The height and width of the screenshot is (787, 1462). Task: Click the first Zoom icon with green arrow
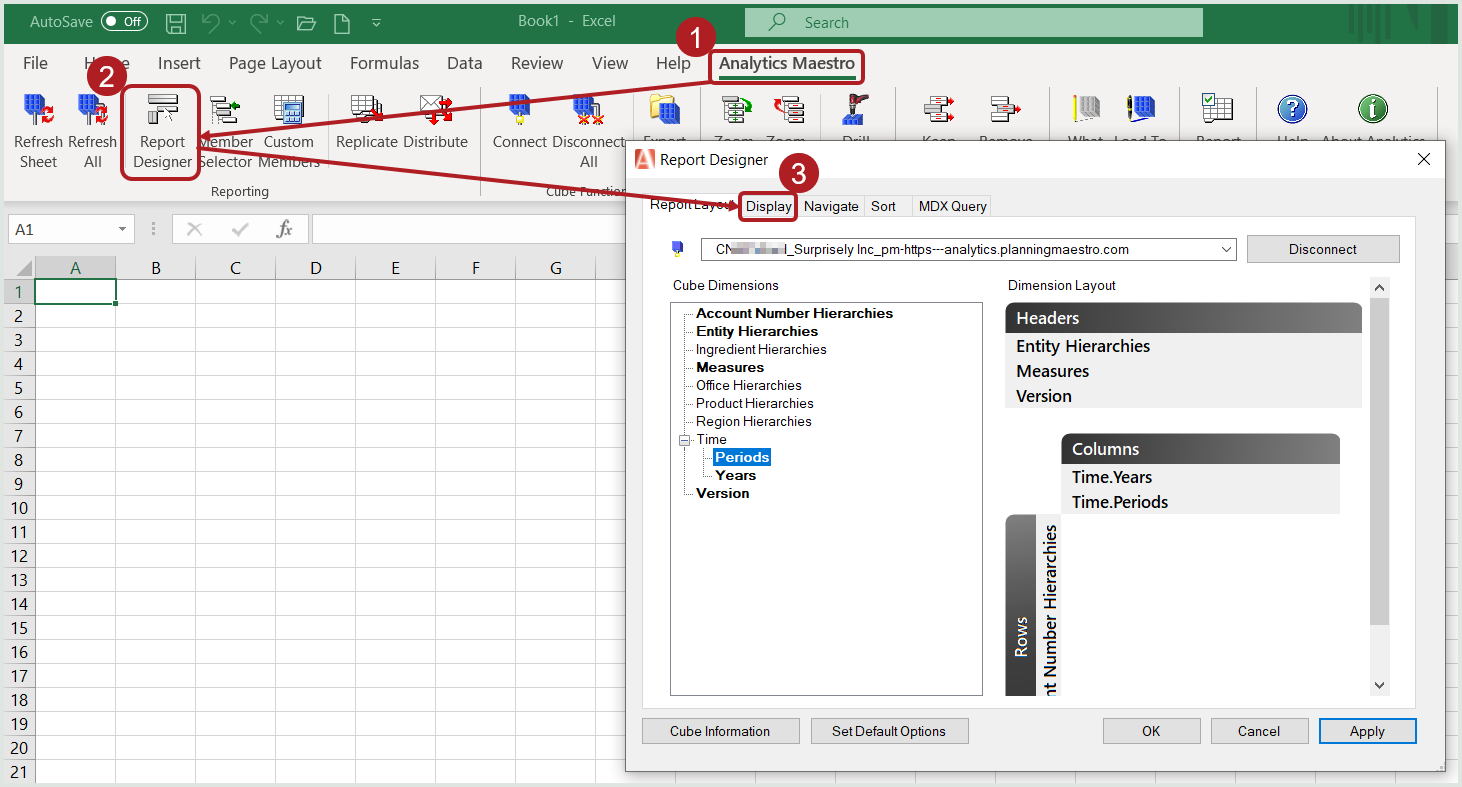[x=736, y=110]
